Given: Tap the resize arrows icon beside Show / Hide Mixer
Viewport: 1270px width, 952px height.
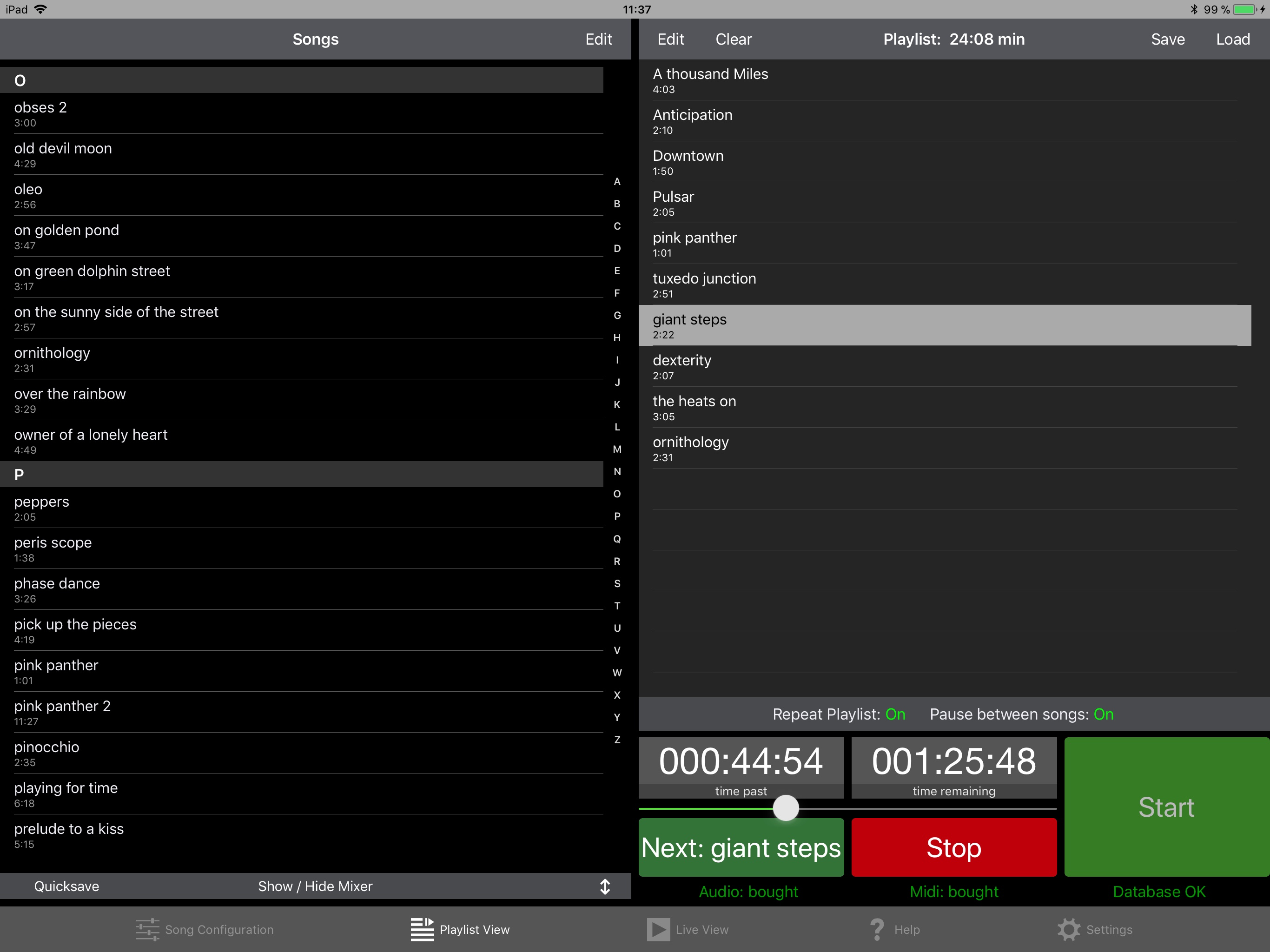Looking at the screenshot, I should (605, 886).
